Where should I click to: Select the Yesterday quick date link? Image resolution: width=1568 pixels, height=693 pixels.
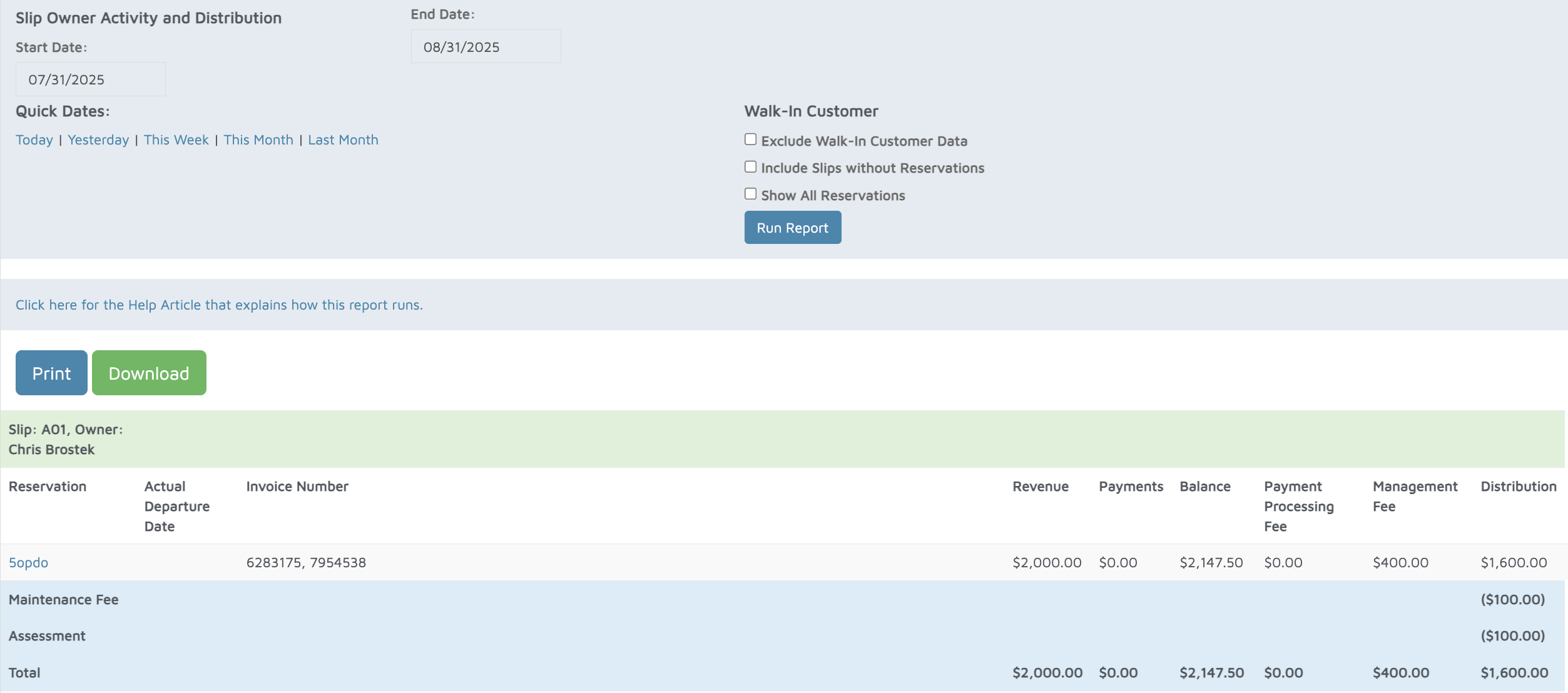(x=98, y=140)
